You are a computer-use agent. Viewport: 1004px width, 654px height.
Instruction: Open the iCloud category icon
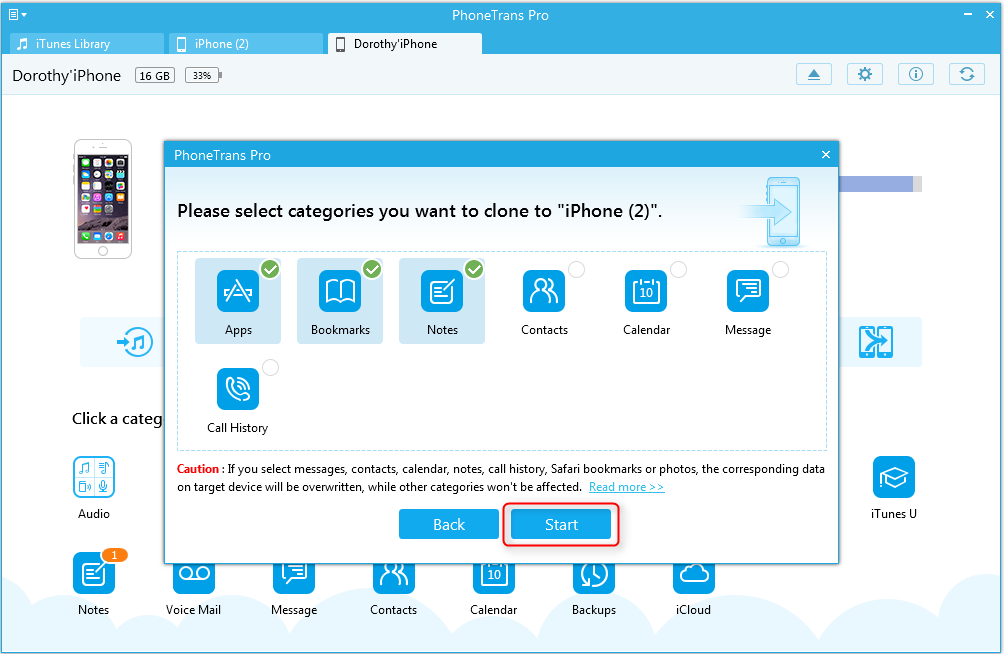[693, 574]
